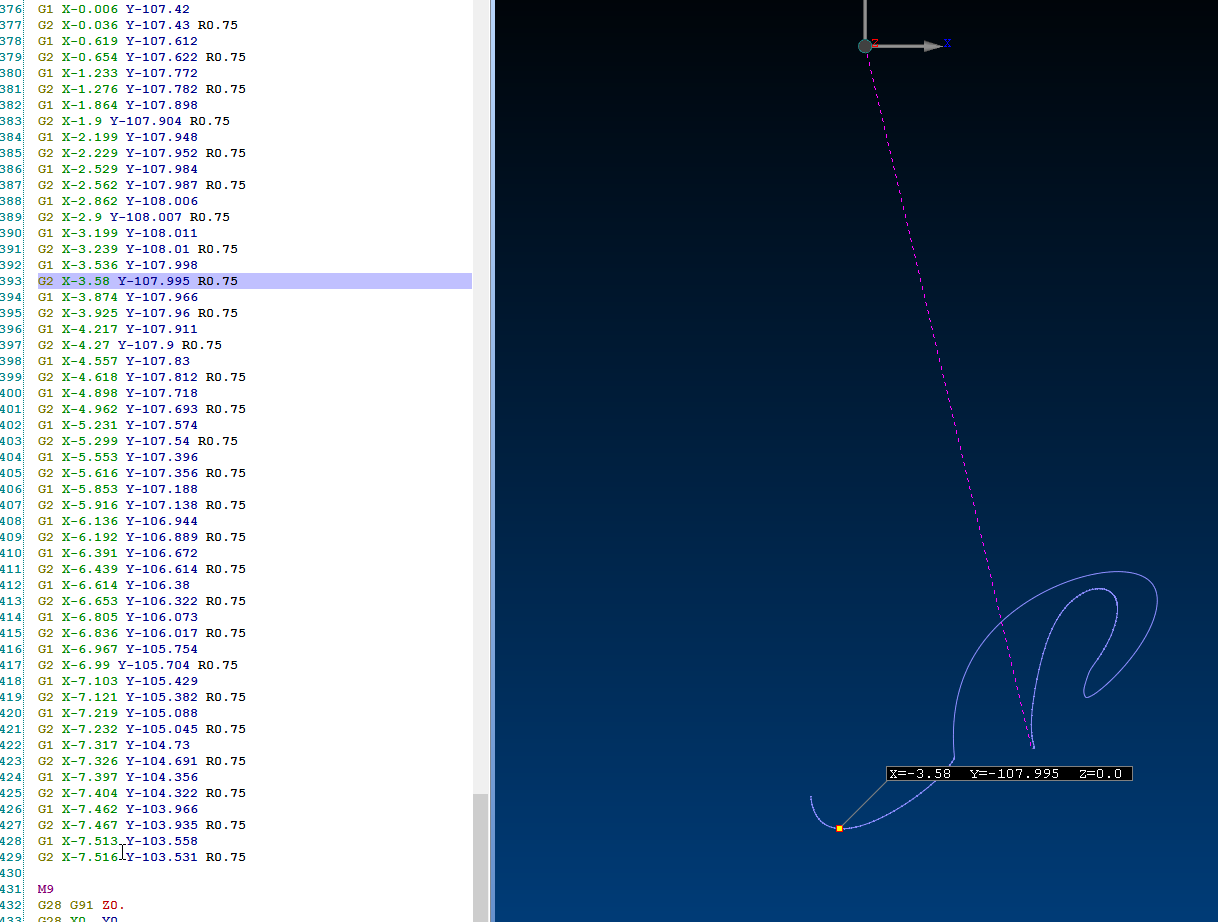Screen dimensions: 1218x922
Task: Click the origin point gizmo in the viewport
Action: [x=864, y=46]
